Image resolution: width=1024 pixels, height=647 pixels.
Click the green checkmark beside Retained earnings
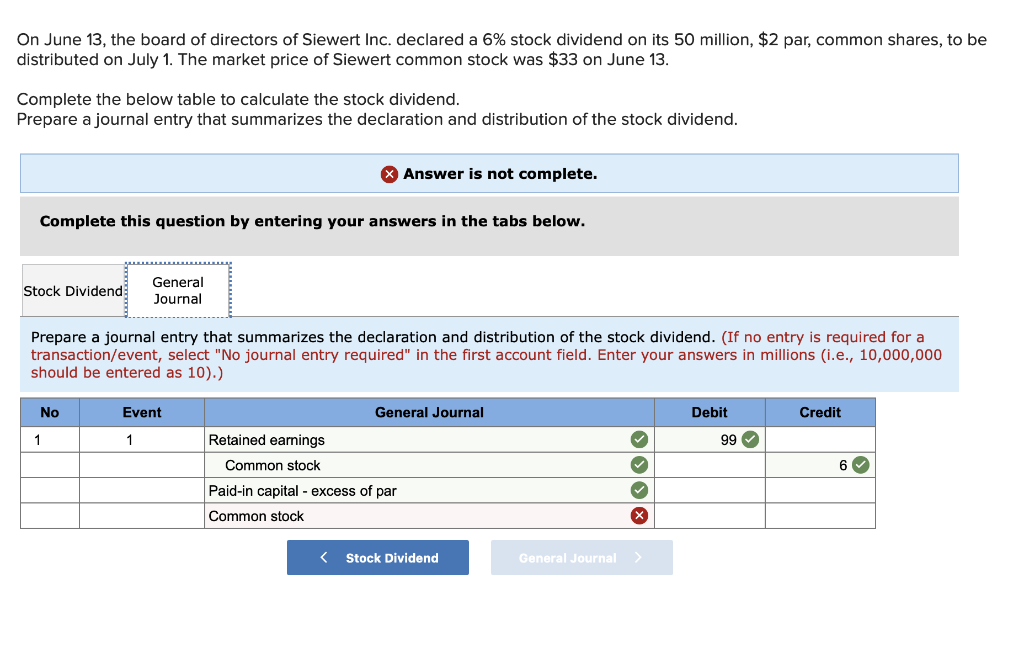click(x=639, y=439)
